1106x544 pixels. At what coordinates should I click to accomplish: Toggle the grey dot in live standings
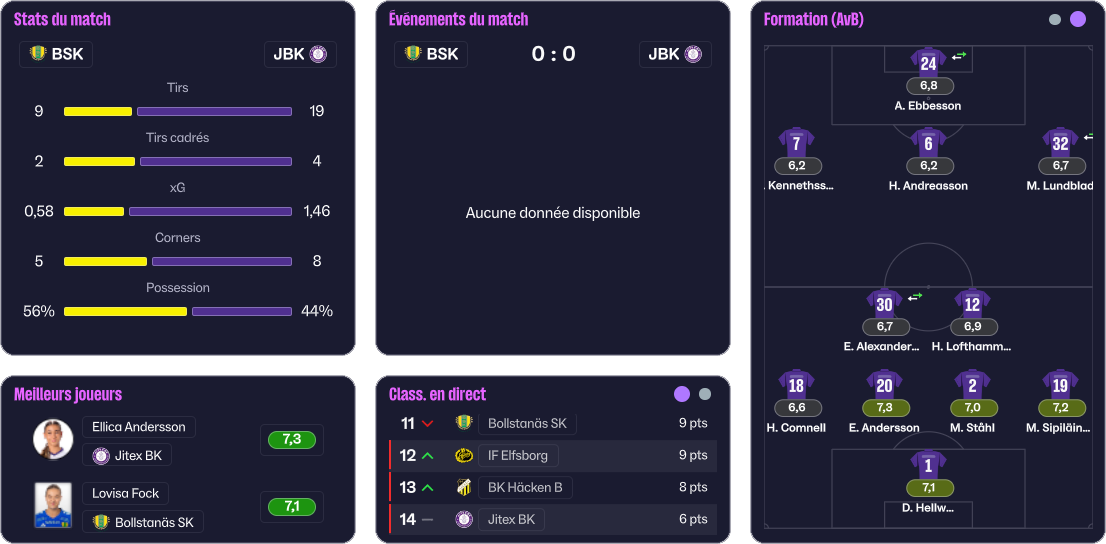(705, 394)
